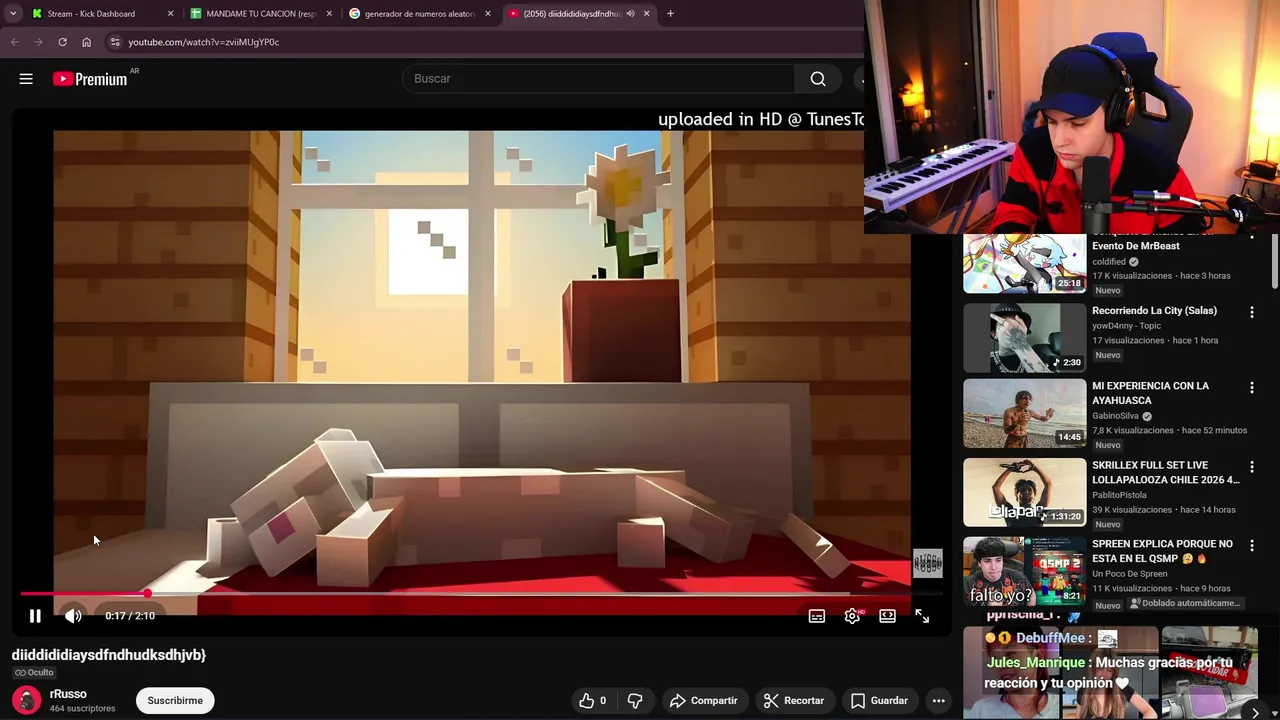Open options menu for Recorriendo La City
This screenshot has height=720, width=1280.
click(x=1251, y=313)
